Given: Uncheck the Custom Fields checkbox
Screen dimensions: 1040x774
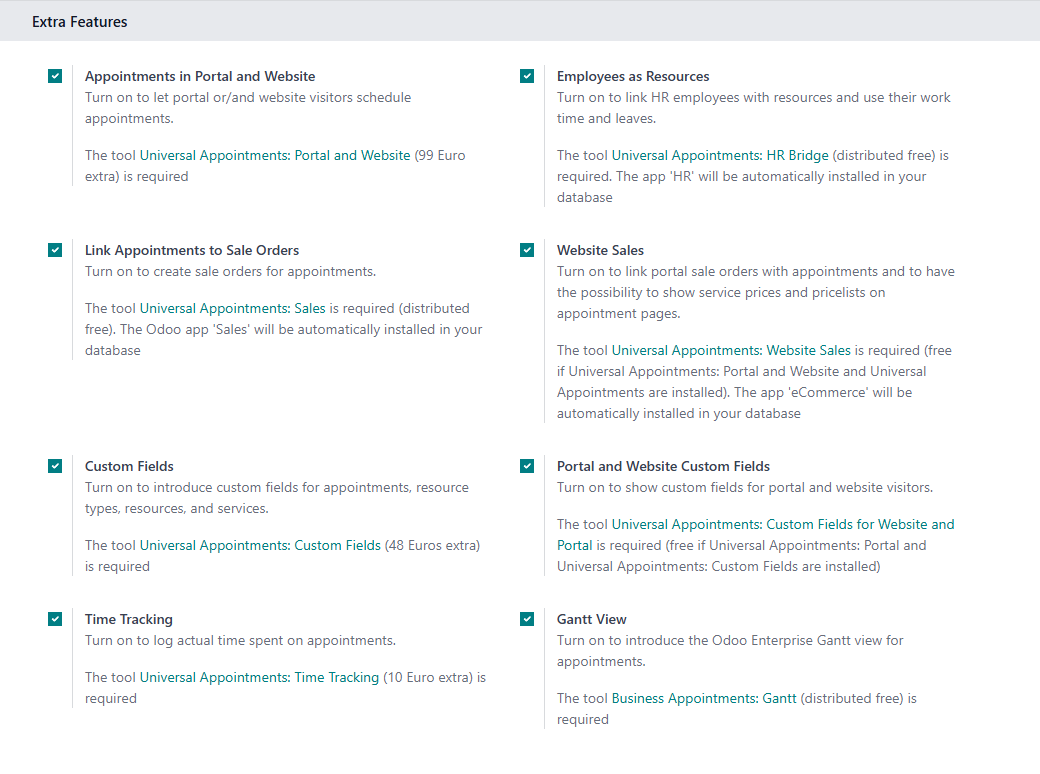Looking at the screenshot, I should click(x=55, y=466).
